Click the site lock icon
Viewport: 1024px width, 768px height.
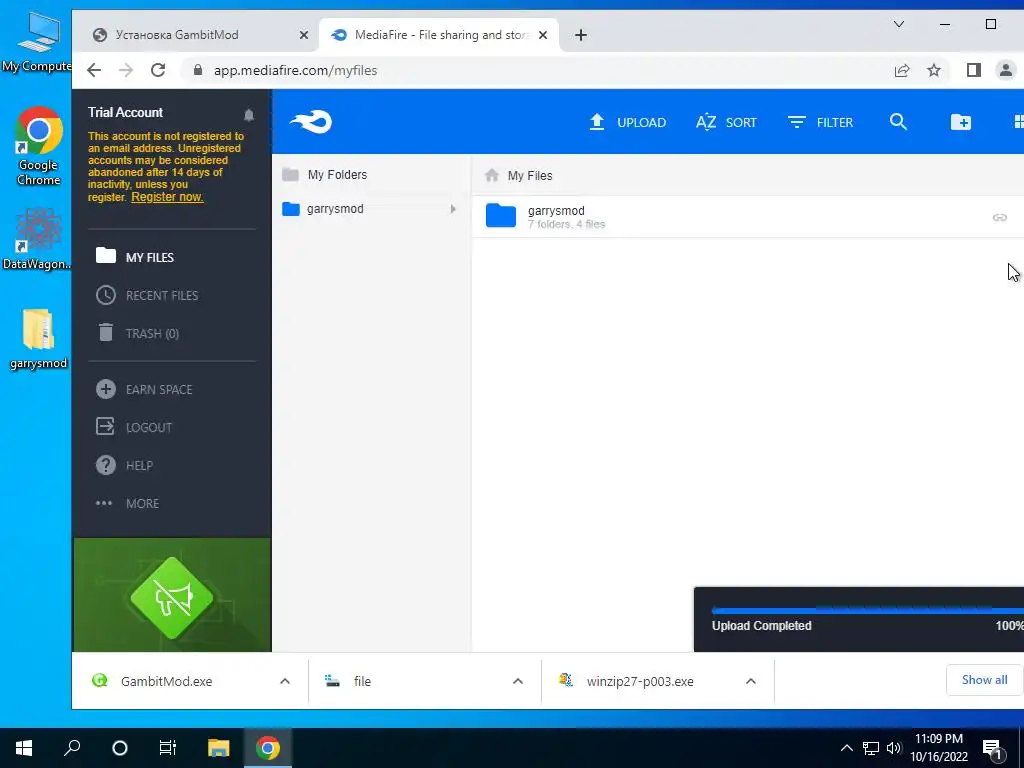[x=198, y=70]
